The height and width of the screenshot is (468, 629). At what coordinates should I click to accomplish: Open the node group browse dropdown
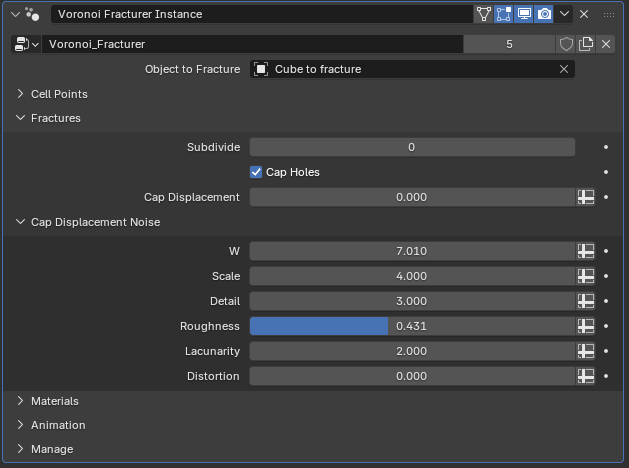point(27,44)
